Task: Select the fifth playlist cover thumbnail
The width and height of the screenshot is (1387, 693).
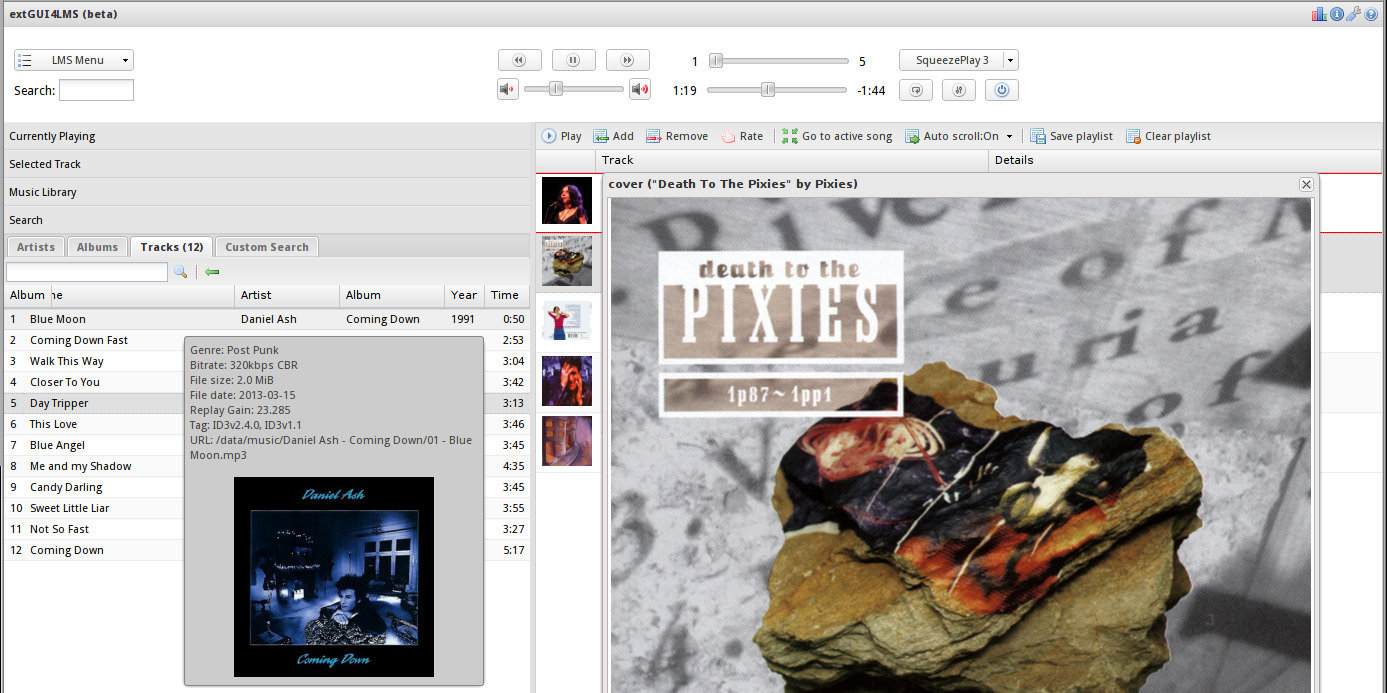Action: click(x=567, y=441)
